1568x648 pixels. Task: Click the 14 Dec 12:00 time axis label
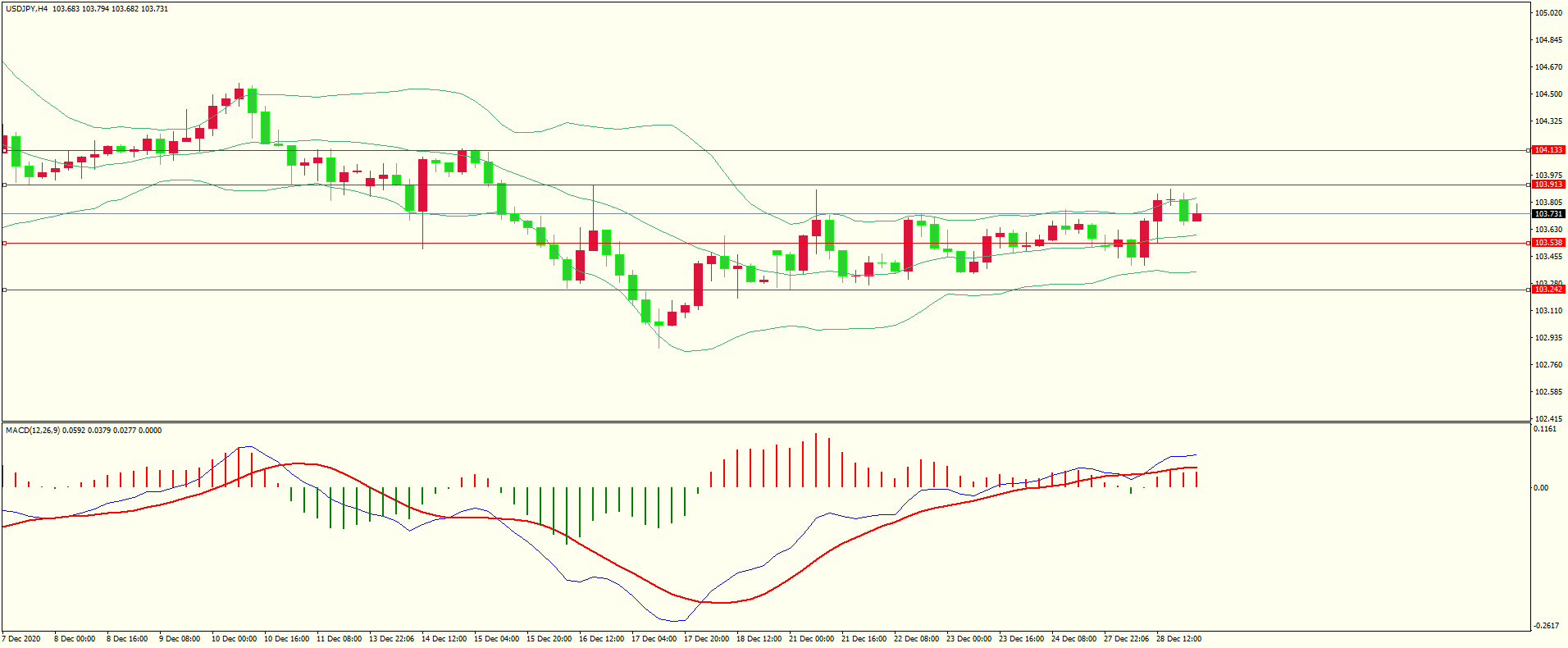point(444,639)
